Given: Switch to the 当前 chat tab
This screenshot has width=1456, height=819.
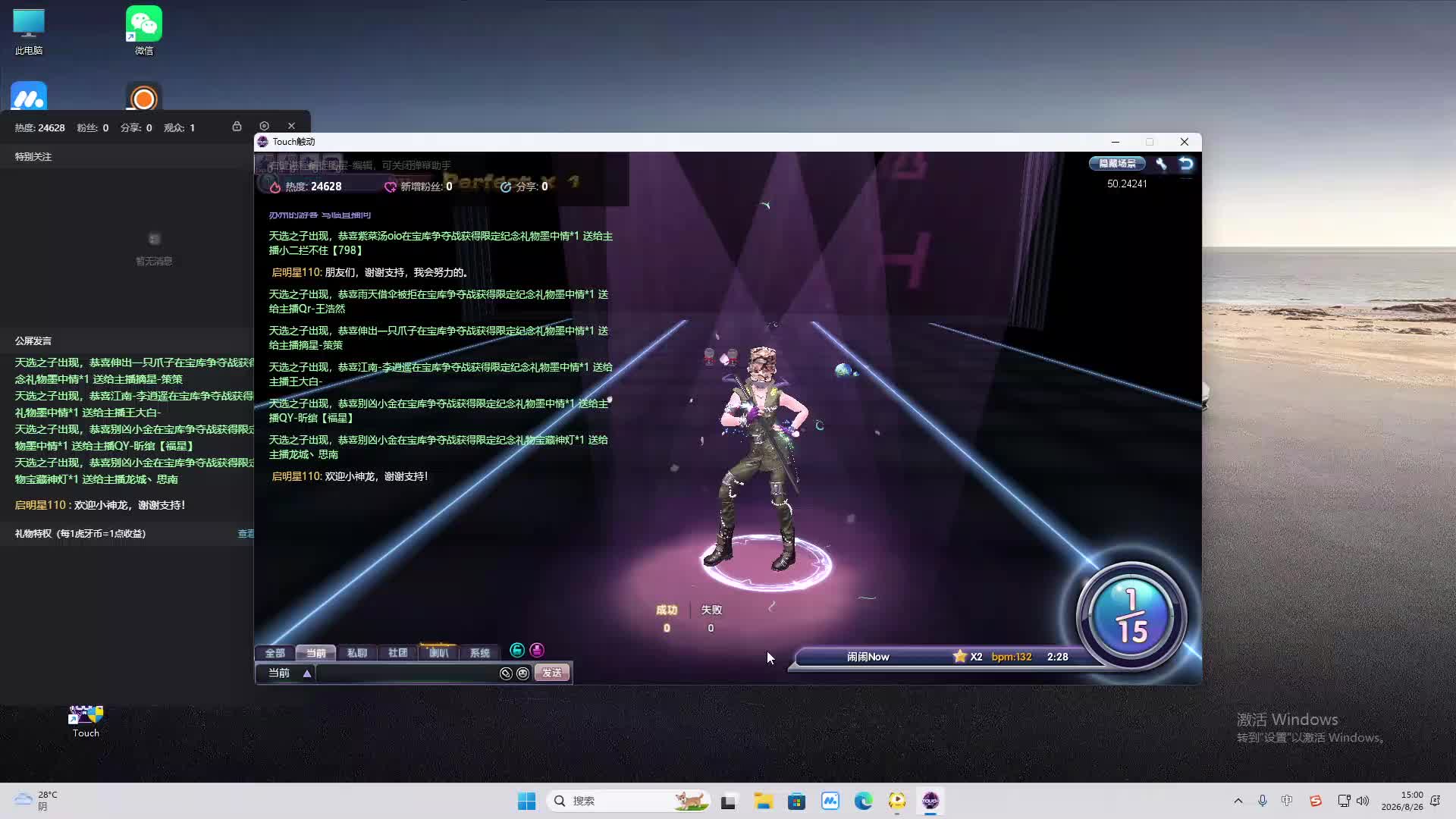Looking at the screenshot, I should tap(316, 653).
